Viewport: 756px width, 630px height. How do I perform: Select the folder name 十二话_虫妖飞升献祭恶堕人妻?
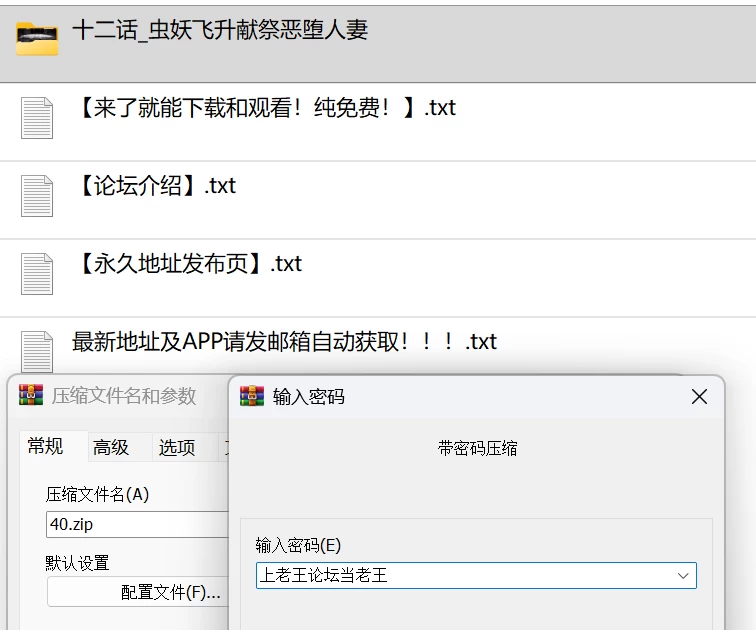click(220, 30)
